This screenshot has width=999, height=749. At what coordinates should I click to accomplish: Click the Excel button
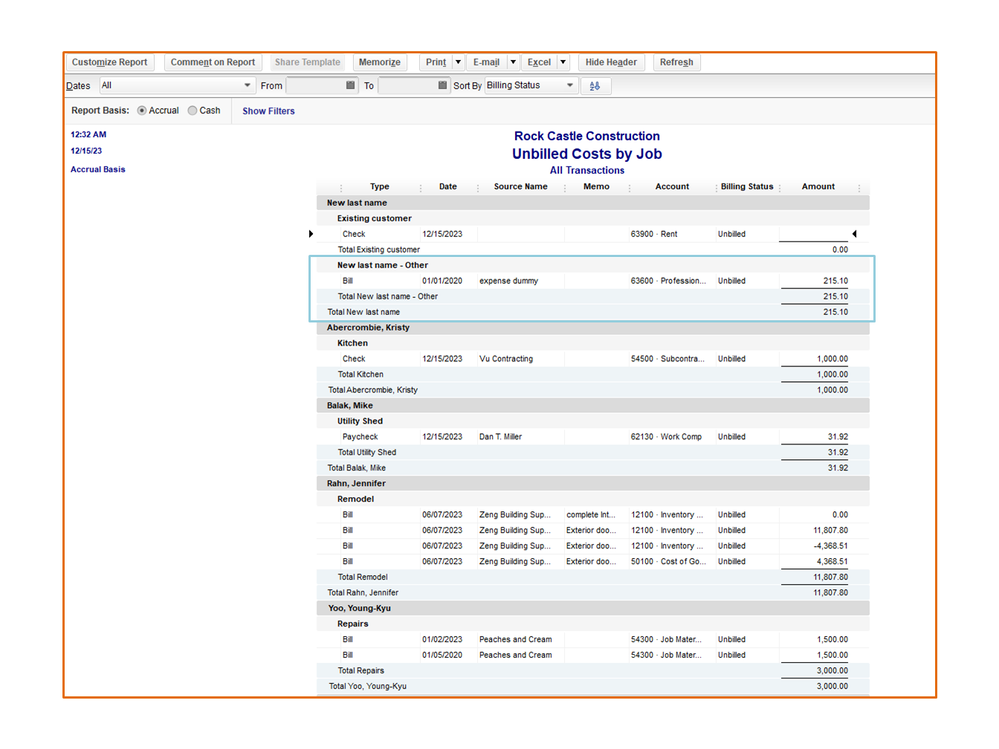pyautogui.click(x=539, y=62)
